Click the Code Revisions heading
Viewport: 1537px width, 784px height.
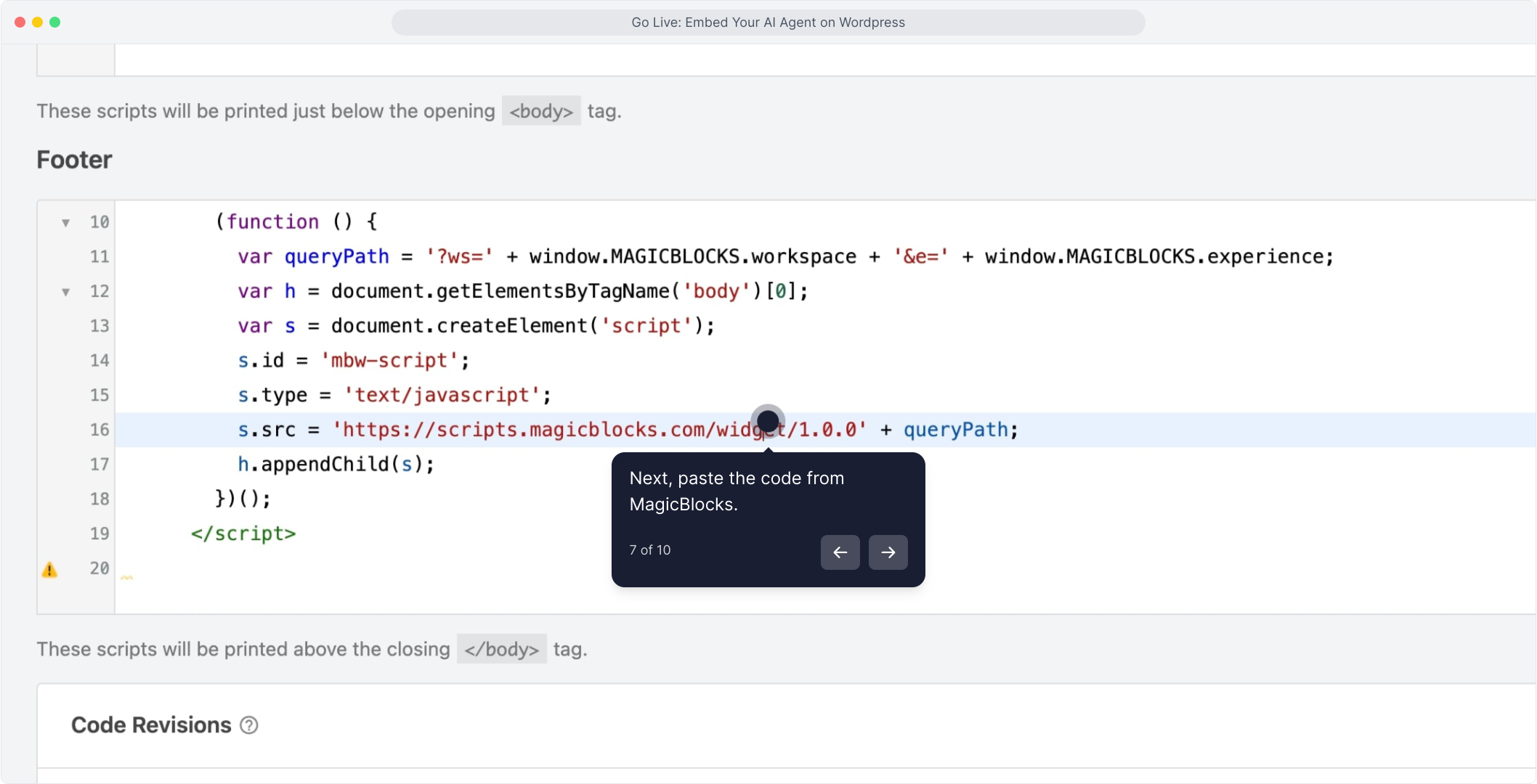(151, 725)
